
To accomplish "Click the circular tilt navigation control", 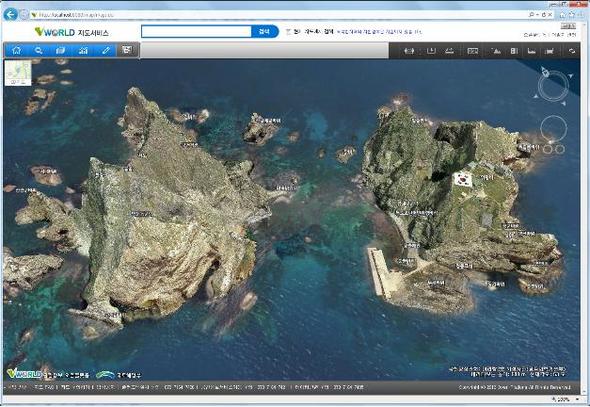I will [554, 129].
